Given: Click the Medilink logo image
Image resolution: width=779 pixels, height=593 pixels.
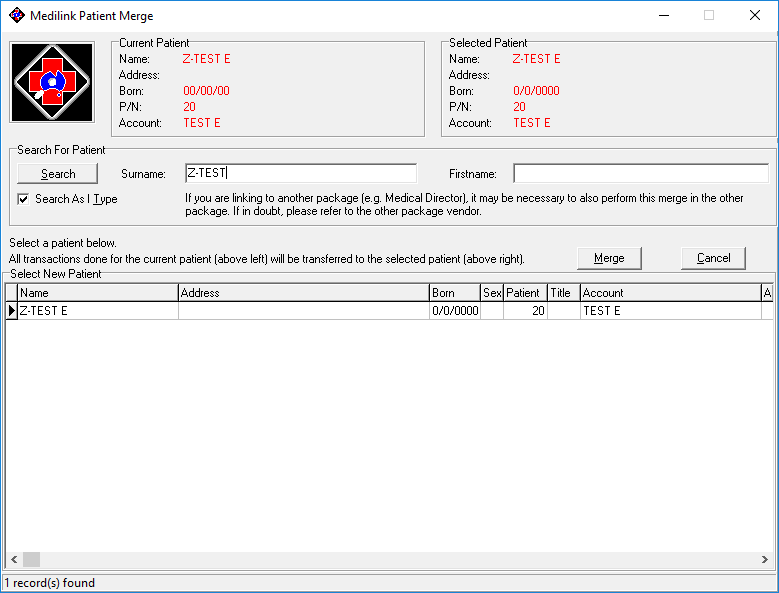Looking at the screenshot, I should [x=52, y=82].
